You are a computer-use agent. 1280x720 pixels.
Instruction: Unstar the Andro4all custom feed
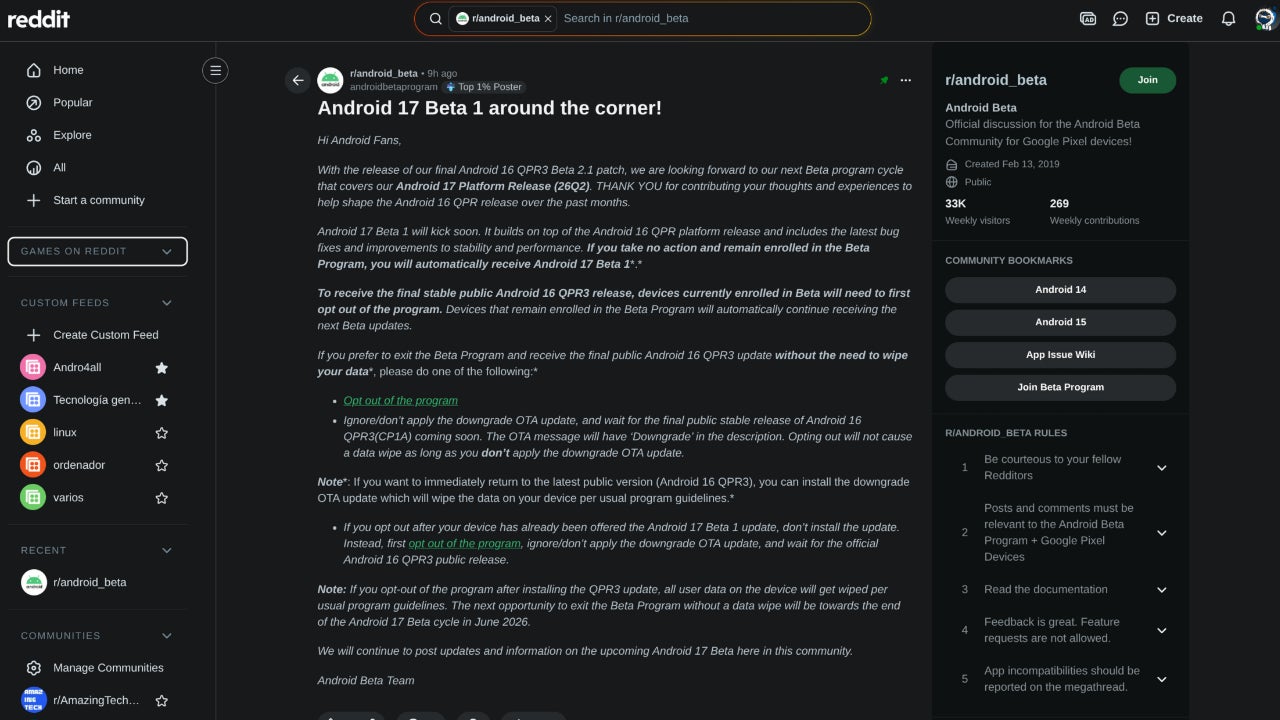[x=161, y=367]
